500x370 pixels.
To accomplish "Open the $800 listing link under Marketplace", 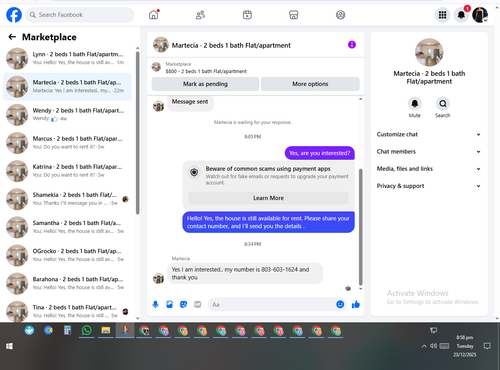I will (x=206, y=71).
